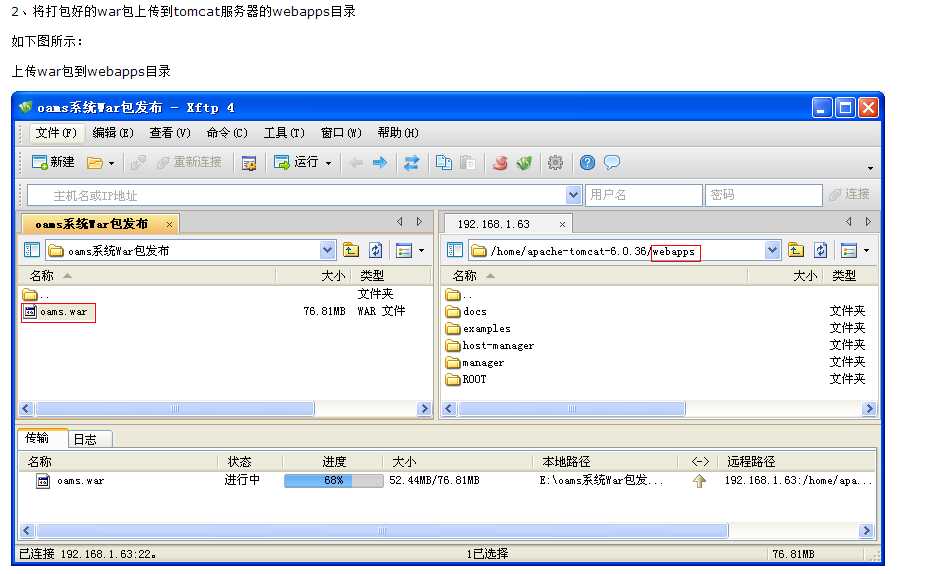The width and height of the screenshot is (936, 574).
Task: Expand toolbar overflow arrow at the right end
Action: (870, 168)
